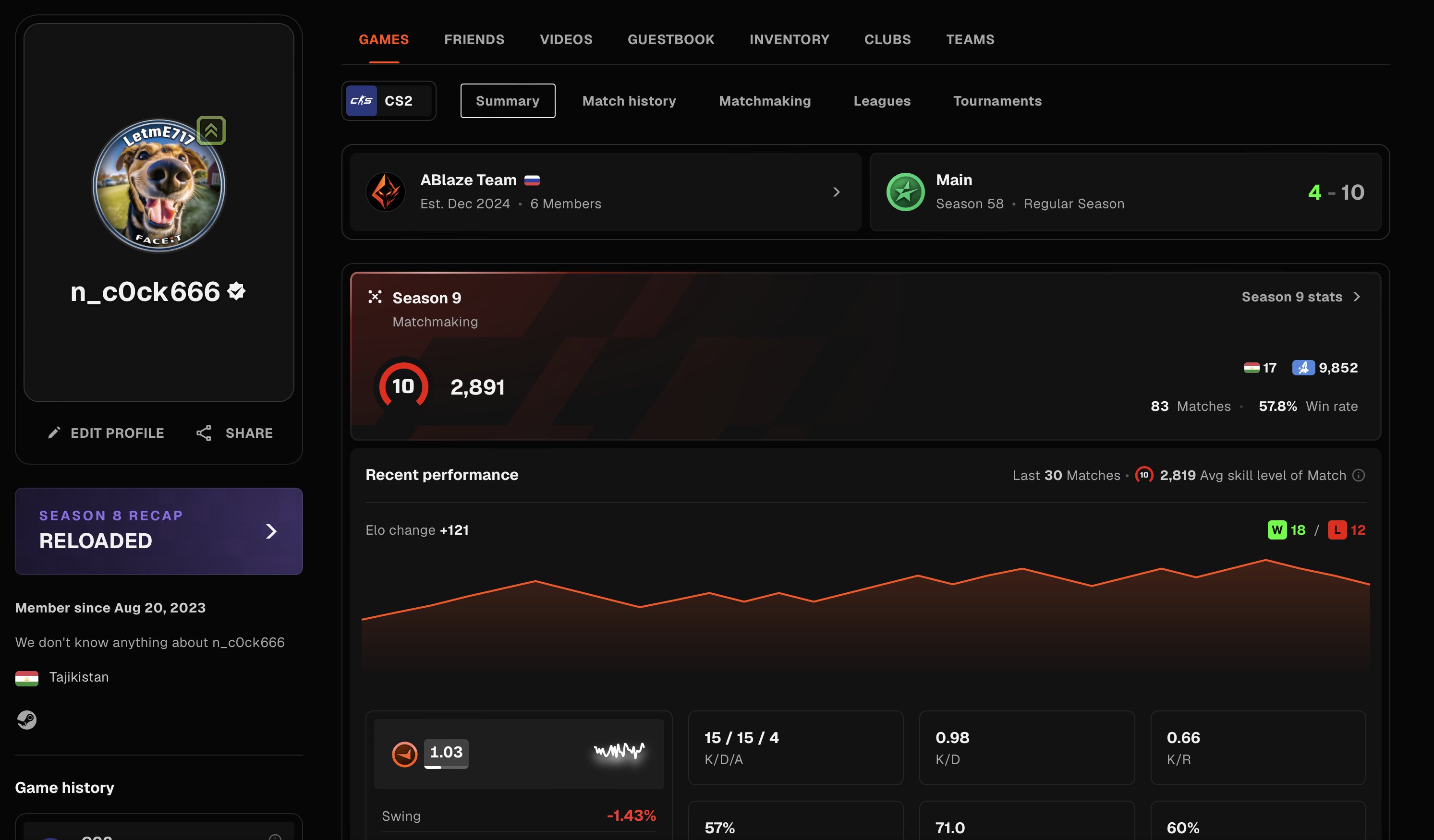1434x840 pixels.
Task: Select the Summary sub-tab
Action: 508,101
